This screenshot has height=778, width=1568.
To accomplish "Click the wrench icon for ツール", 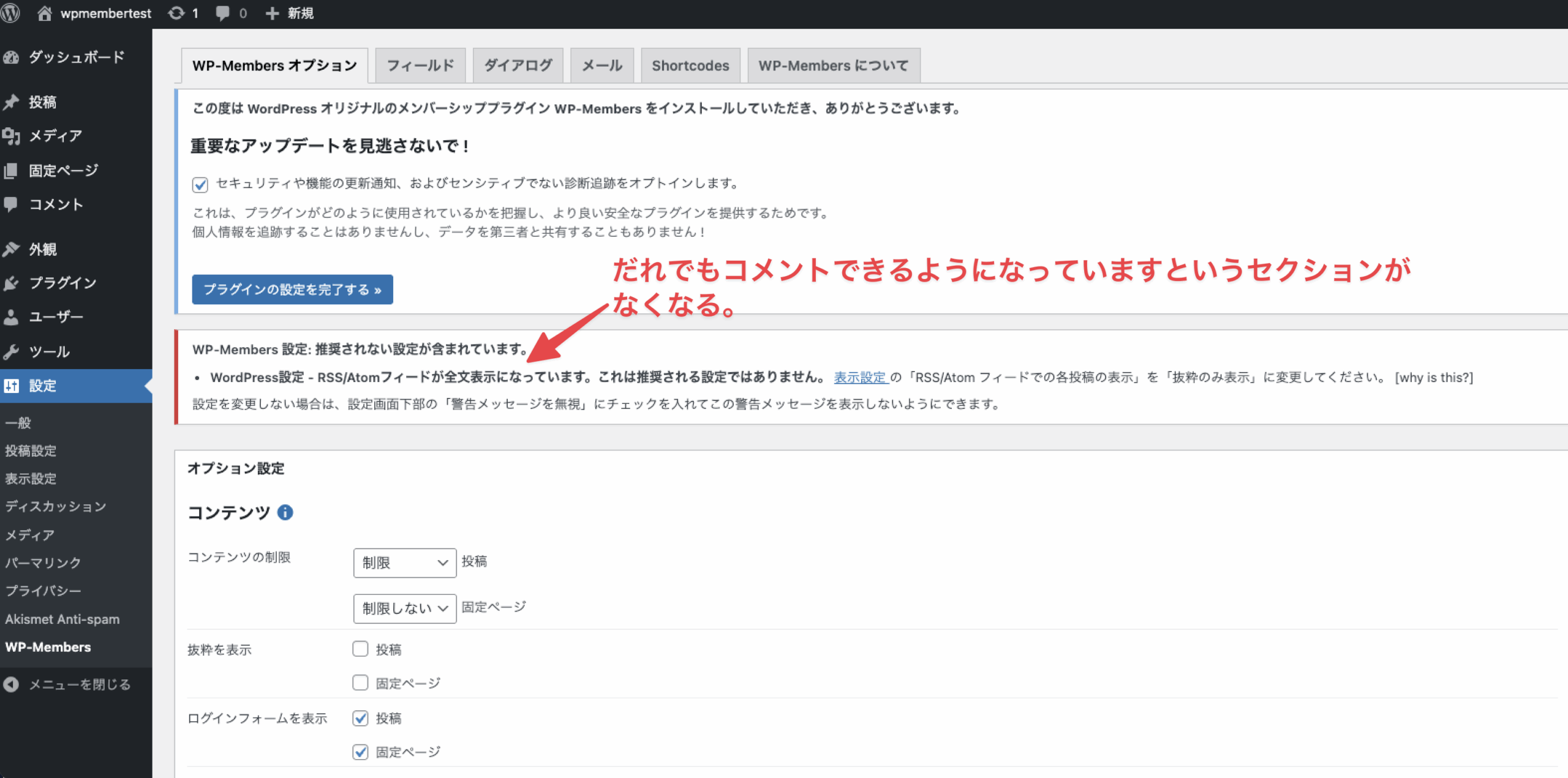I will [x=12, y=351].
